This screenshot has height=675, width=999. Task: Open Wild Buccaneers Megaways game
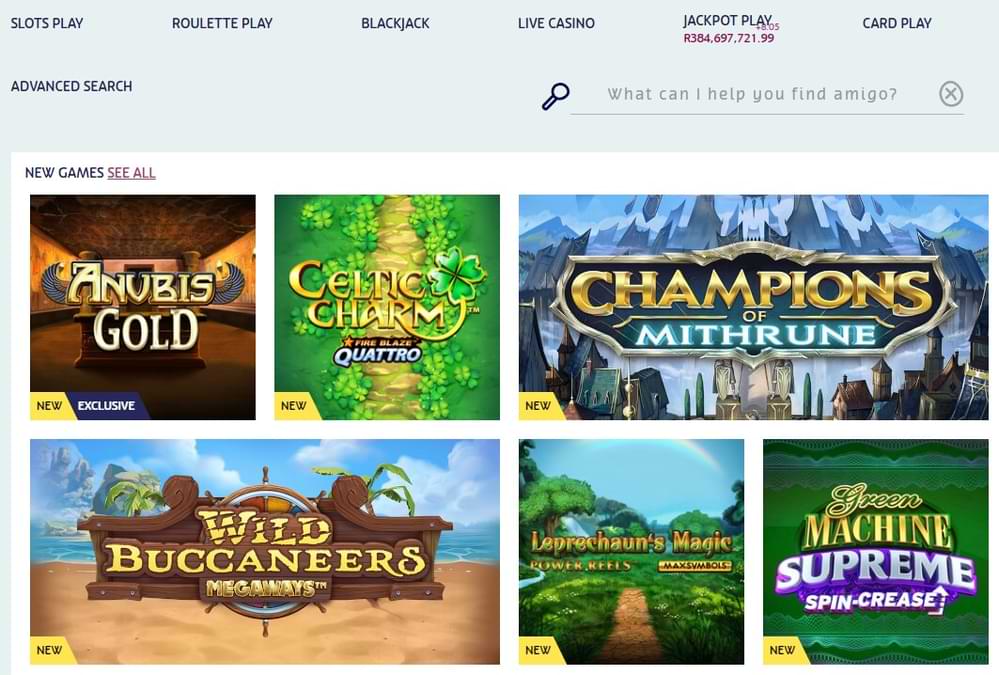[264, 551]
